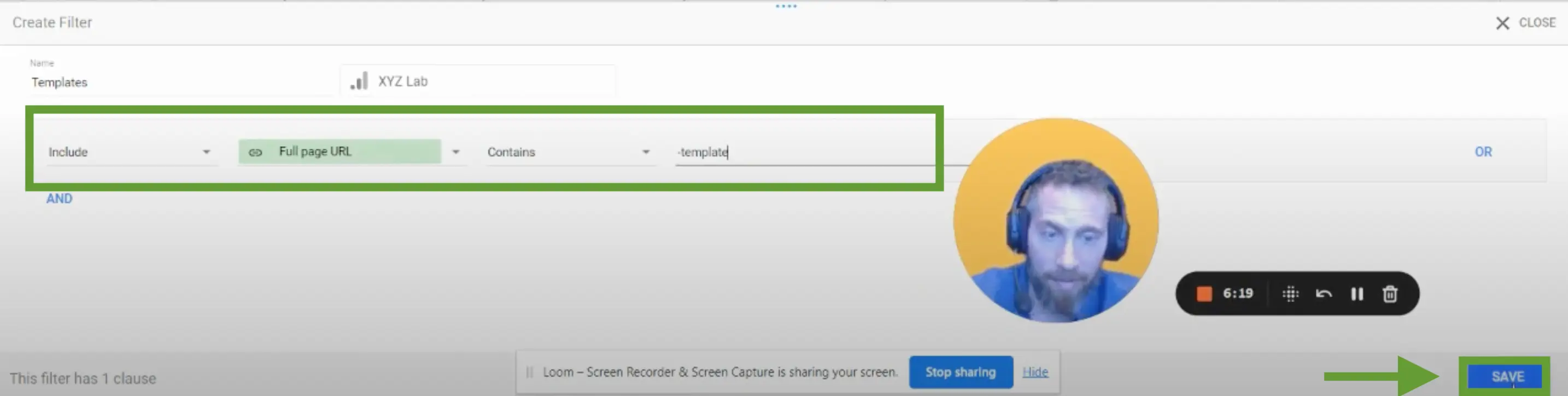
Task: Restart the Loom recording with undo arrow
Action: coord(1323,294)
